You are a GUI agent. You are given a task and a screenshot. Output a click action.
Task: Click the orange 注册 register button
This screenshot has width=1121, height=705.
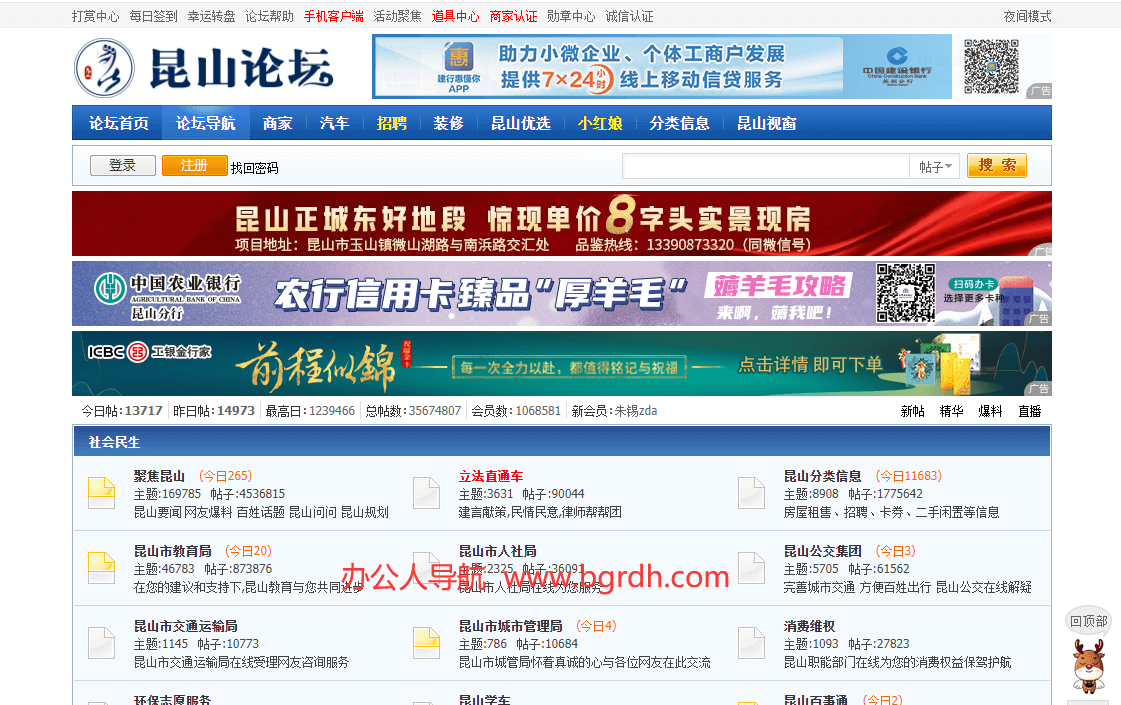point(194,165)
